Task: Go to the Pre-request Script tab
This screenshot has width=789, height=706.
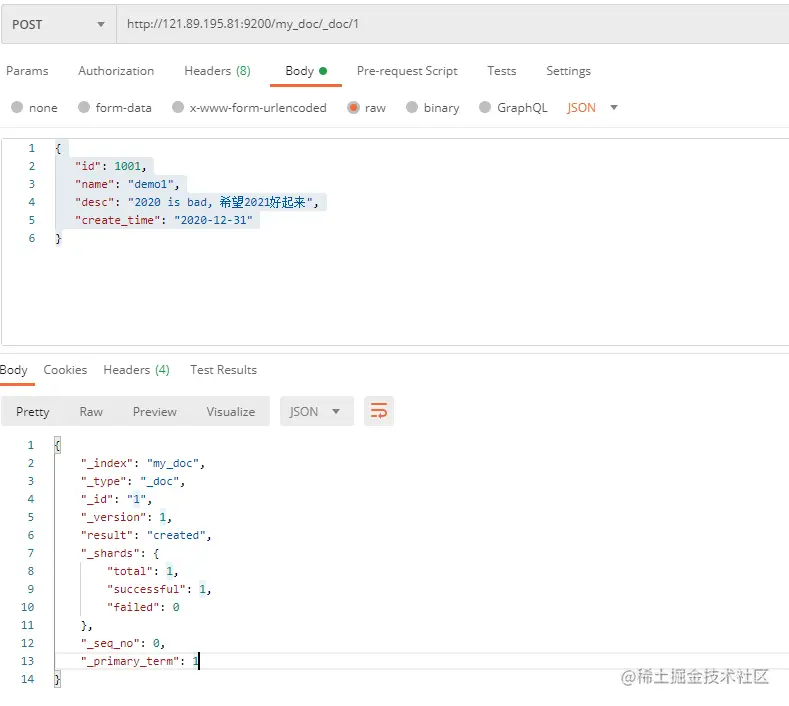Action: coord(407,71)
